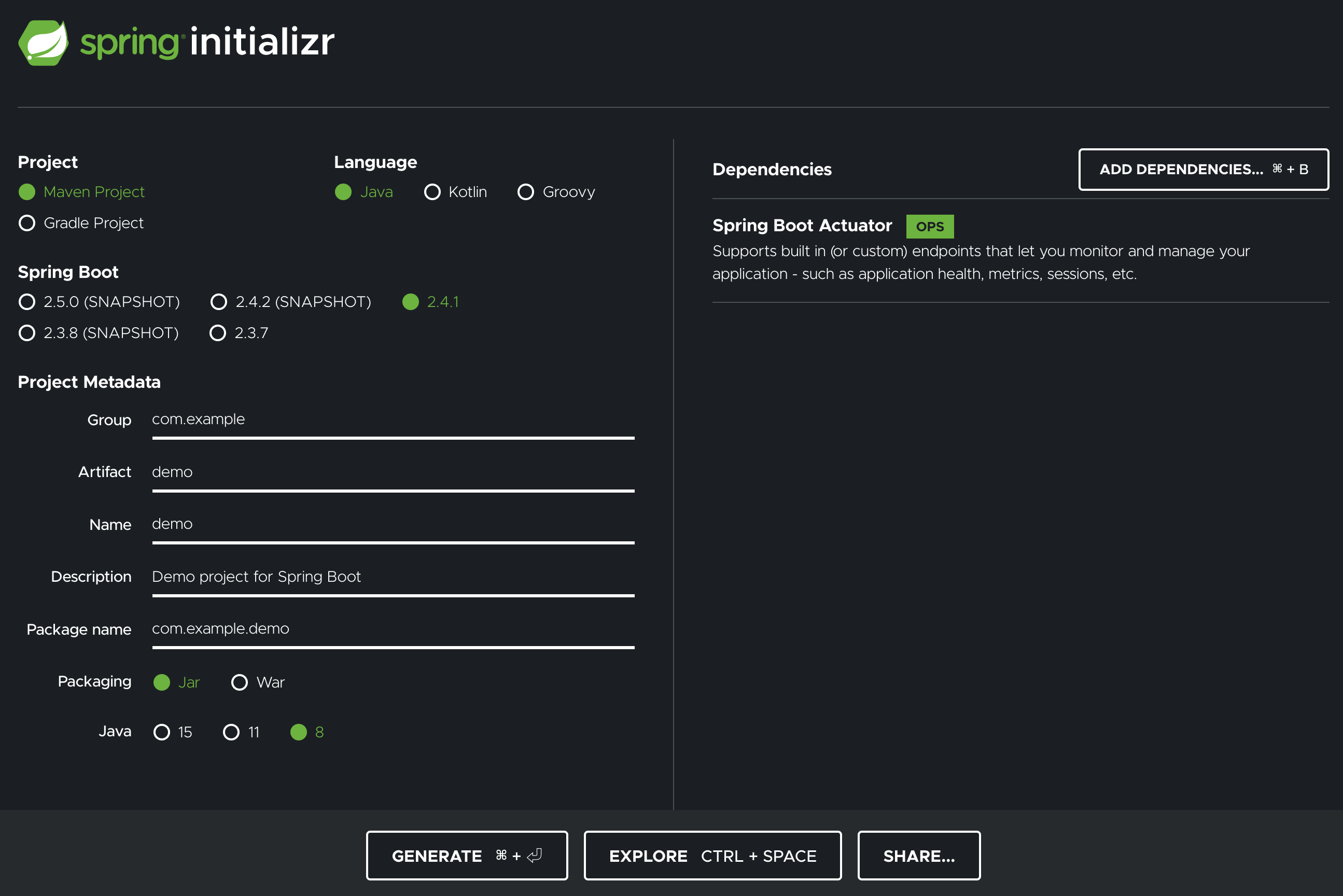Choose Kotlin as the language
The height and width of the screenshot is (896, 1343).
coord(432,192)
